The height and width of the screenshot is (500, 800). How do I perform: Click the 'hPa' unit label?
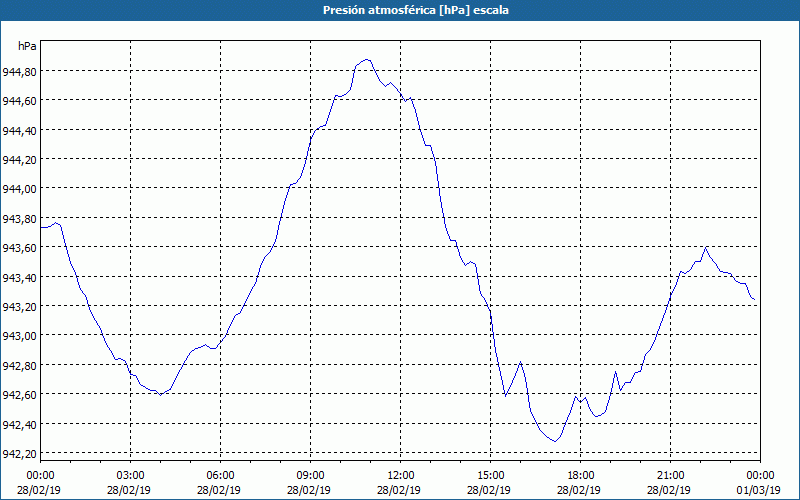coord(27,46)
